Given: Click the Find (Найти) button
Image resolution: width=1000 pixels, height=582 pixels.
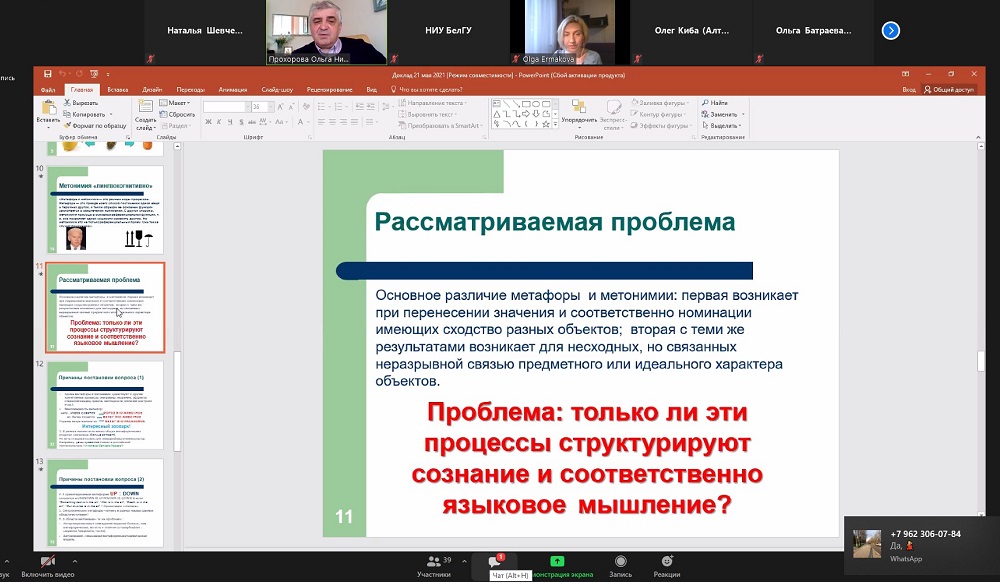Looking at the screenshot, I should [x=718, y=103].
